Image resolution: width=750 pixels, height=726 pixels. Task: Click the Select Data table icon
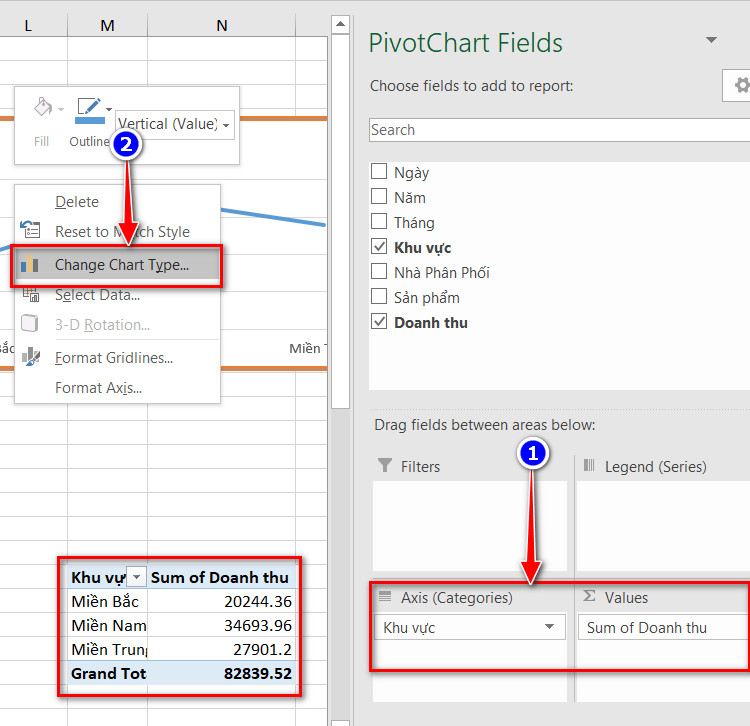point(31,294)
